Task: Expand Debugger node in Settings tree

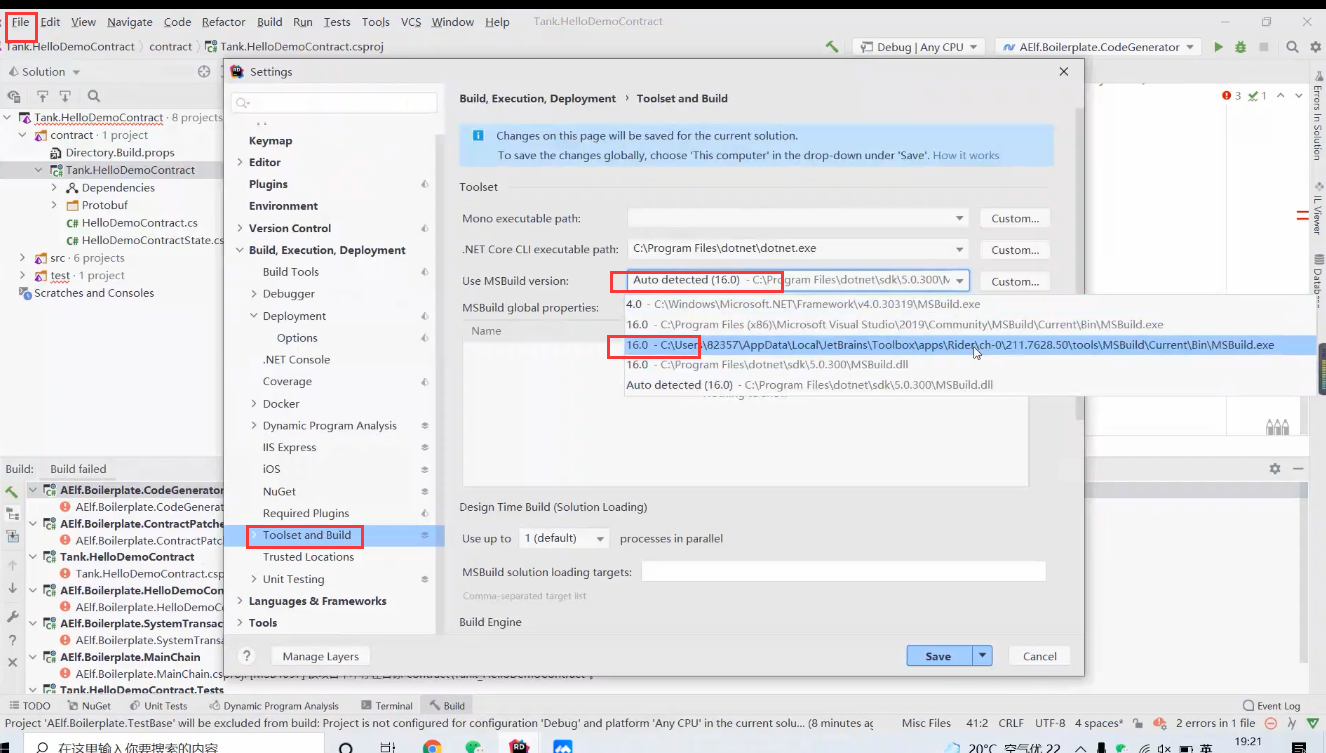Action: [x=254, y=294]
